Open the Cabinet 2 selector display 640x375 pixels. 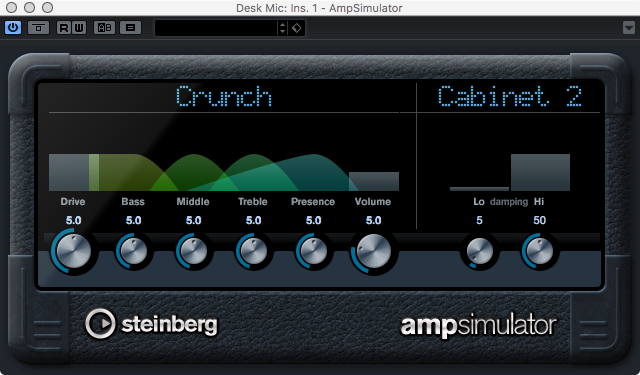(x=509, y=97)
